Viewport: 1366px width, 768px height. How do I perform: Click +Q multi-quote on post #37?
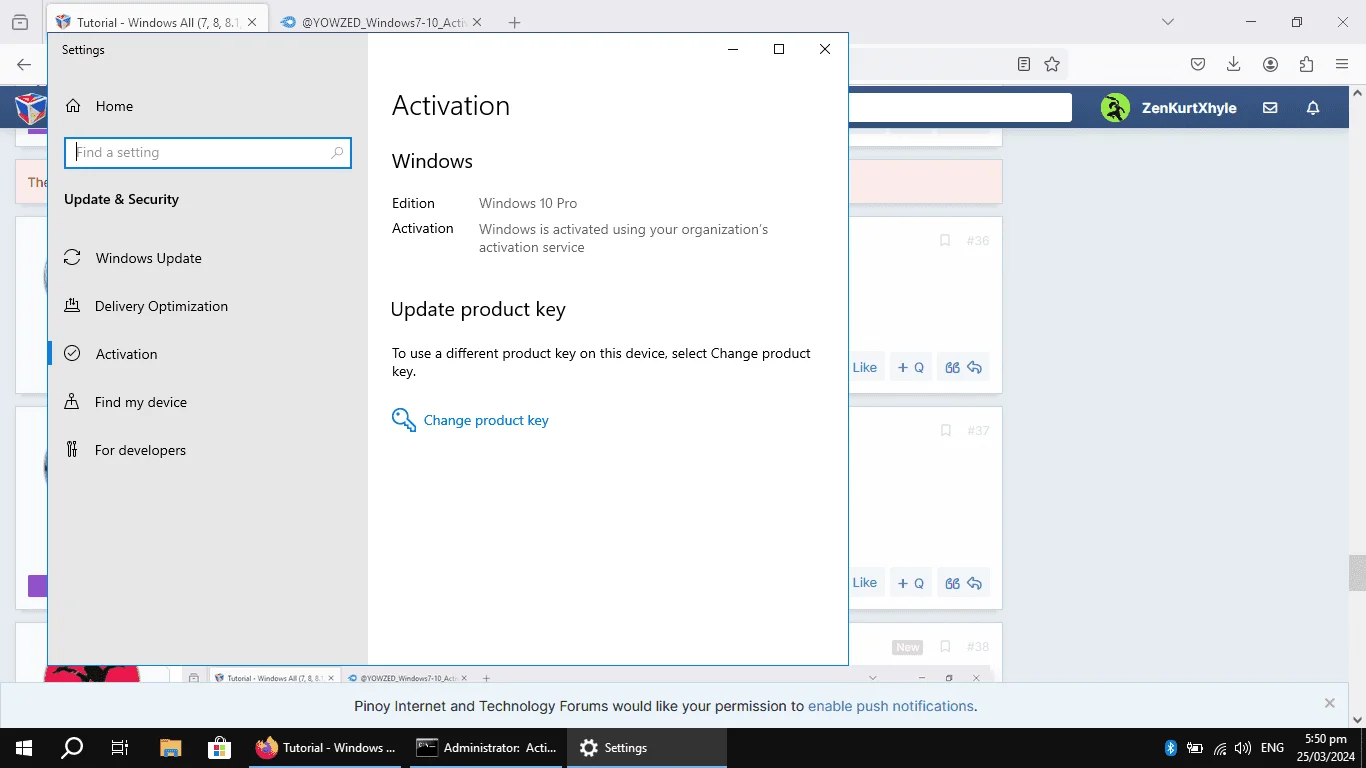click(x=911, y=583)
